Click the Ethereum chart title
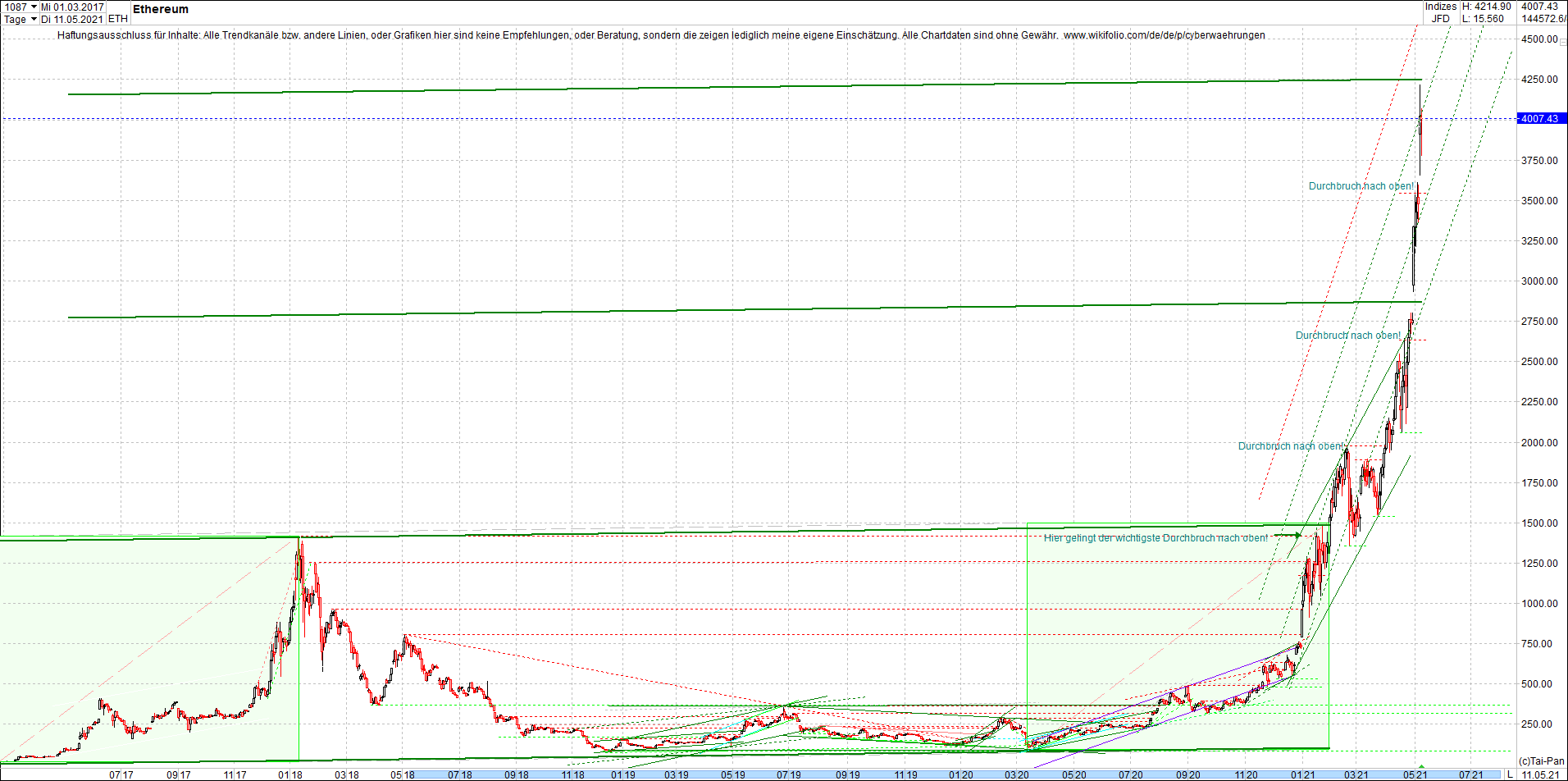Screen dimensions: 1568x781 pyautogui.click(x=161, y=9)
